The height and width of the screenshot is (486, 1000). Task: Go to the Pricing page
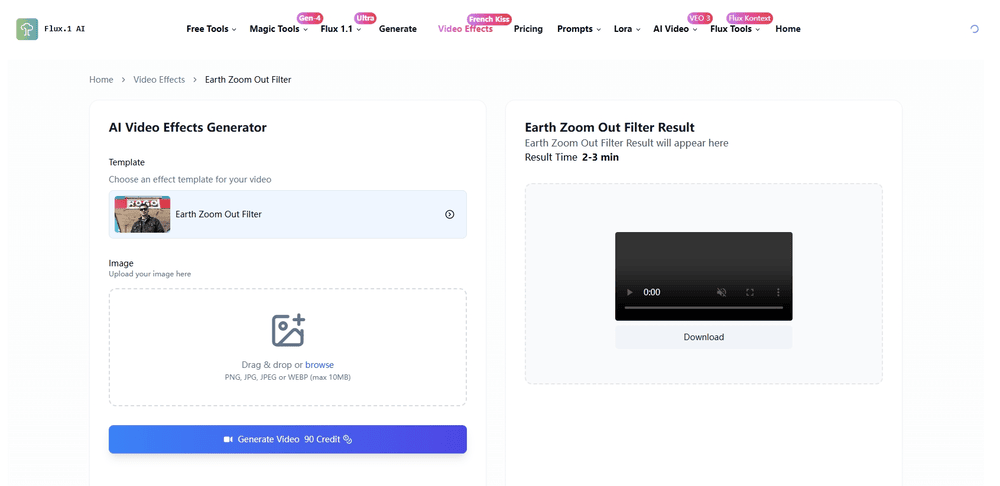[528, 29]
